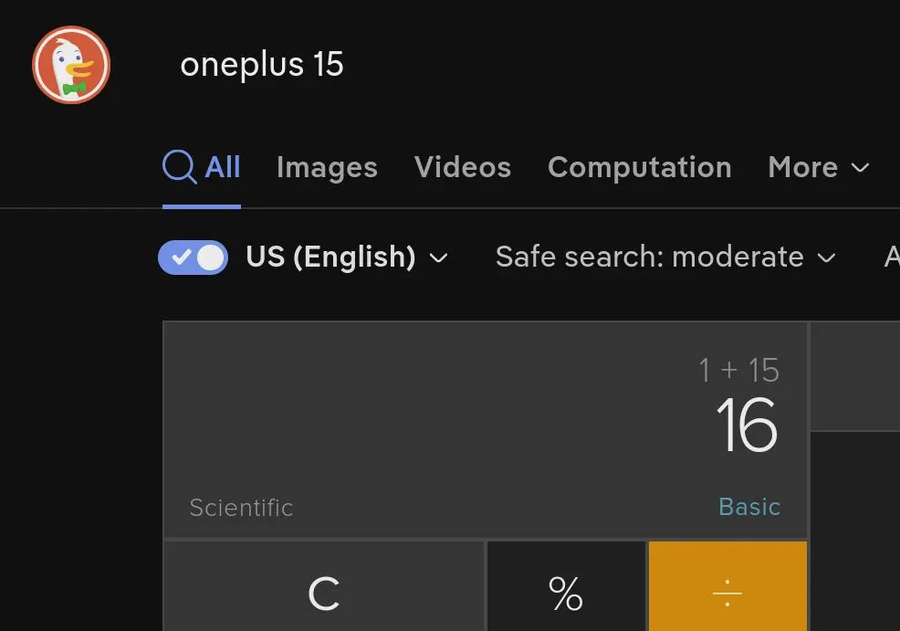Click the calculator result 16
The image size is (900, 631).
746,427
